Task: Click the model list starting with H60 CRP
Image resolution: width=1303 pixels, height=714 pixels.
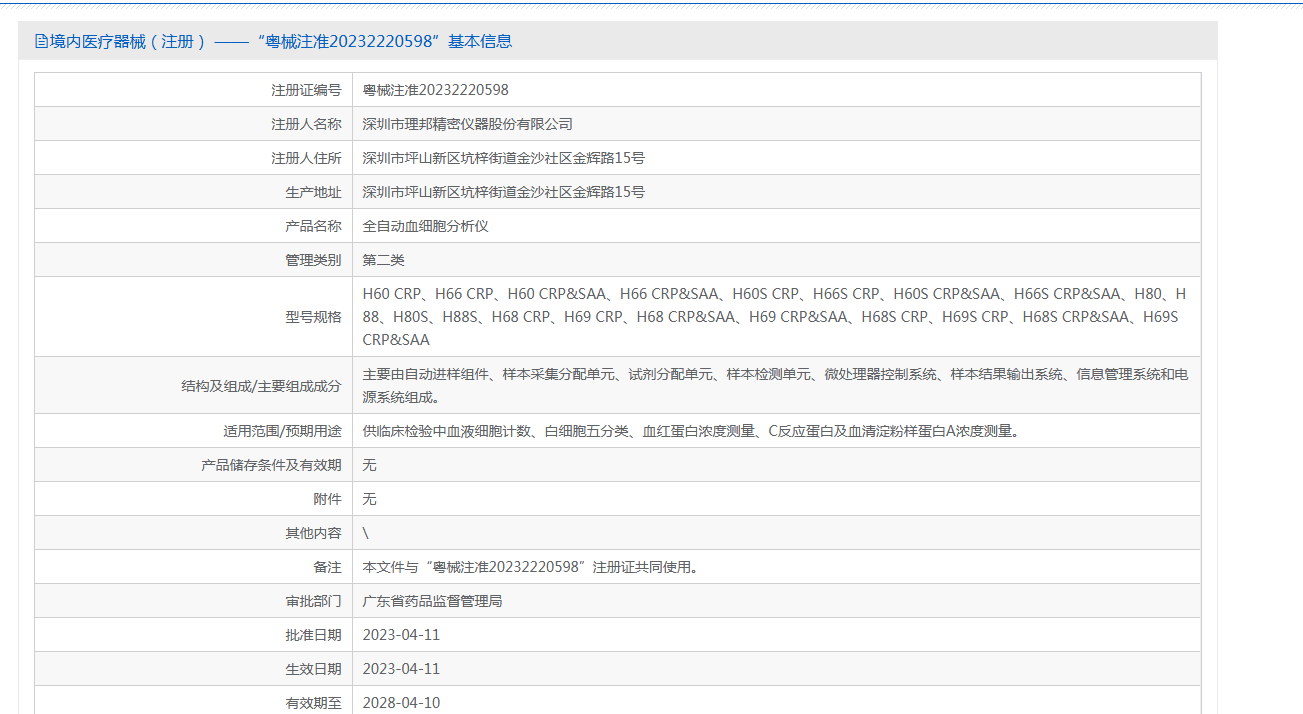Action: point(774,317)
